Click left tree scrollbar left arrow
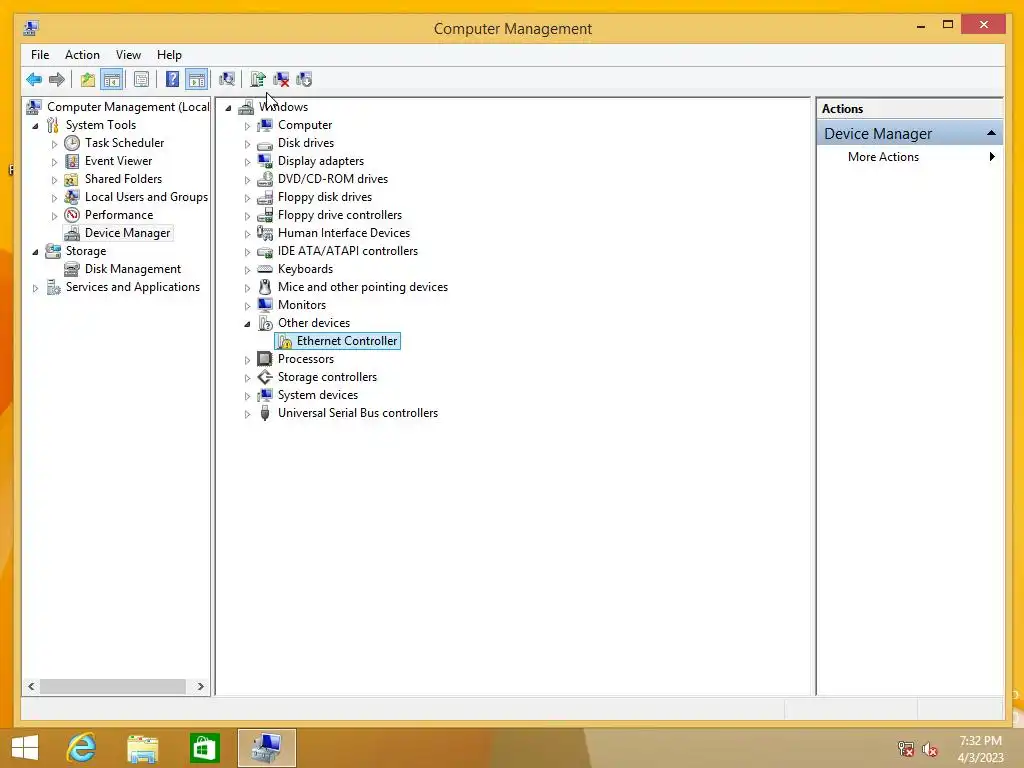Image resolution: width=1024 pixels, height=768 pixels. pyautogui.click(x=31, y=686)
